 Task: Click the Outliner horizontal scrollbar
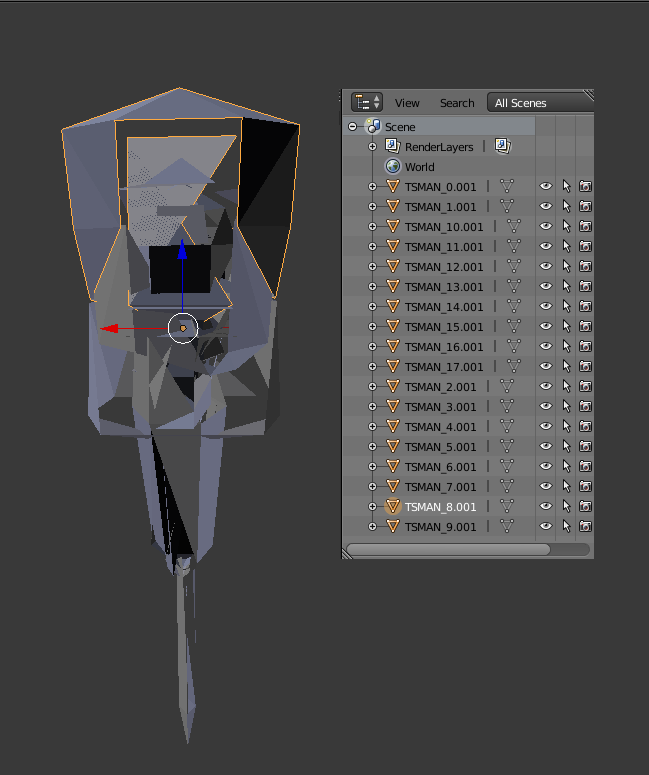pyautogui.click(x=448, y=549)
